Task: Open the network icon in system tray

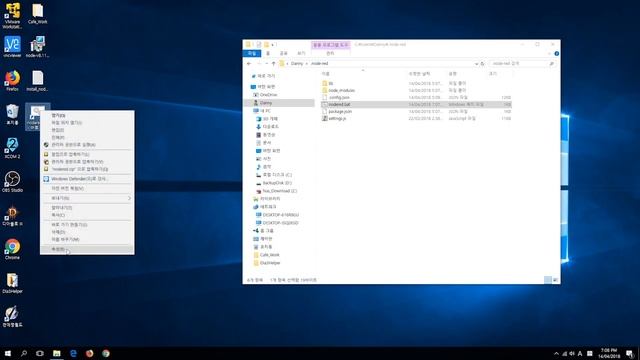Action: [564, 353]
